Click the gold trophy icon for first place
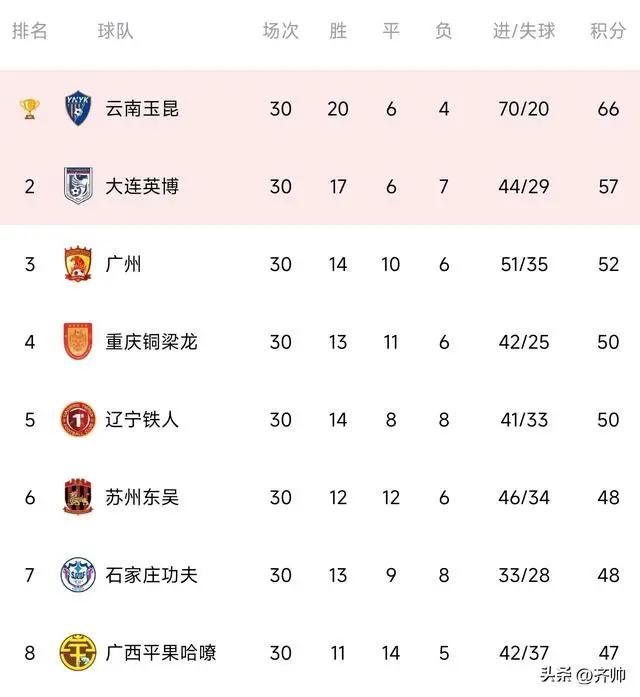640x697 pixels. click(29, 109)
